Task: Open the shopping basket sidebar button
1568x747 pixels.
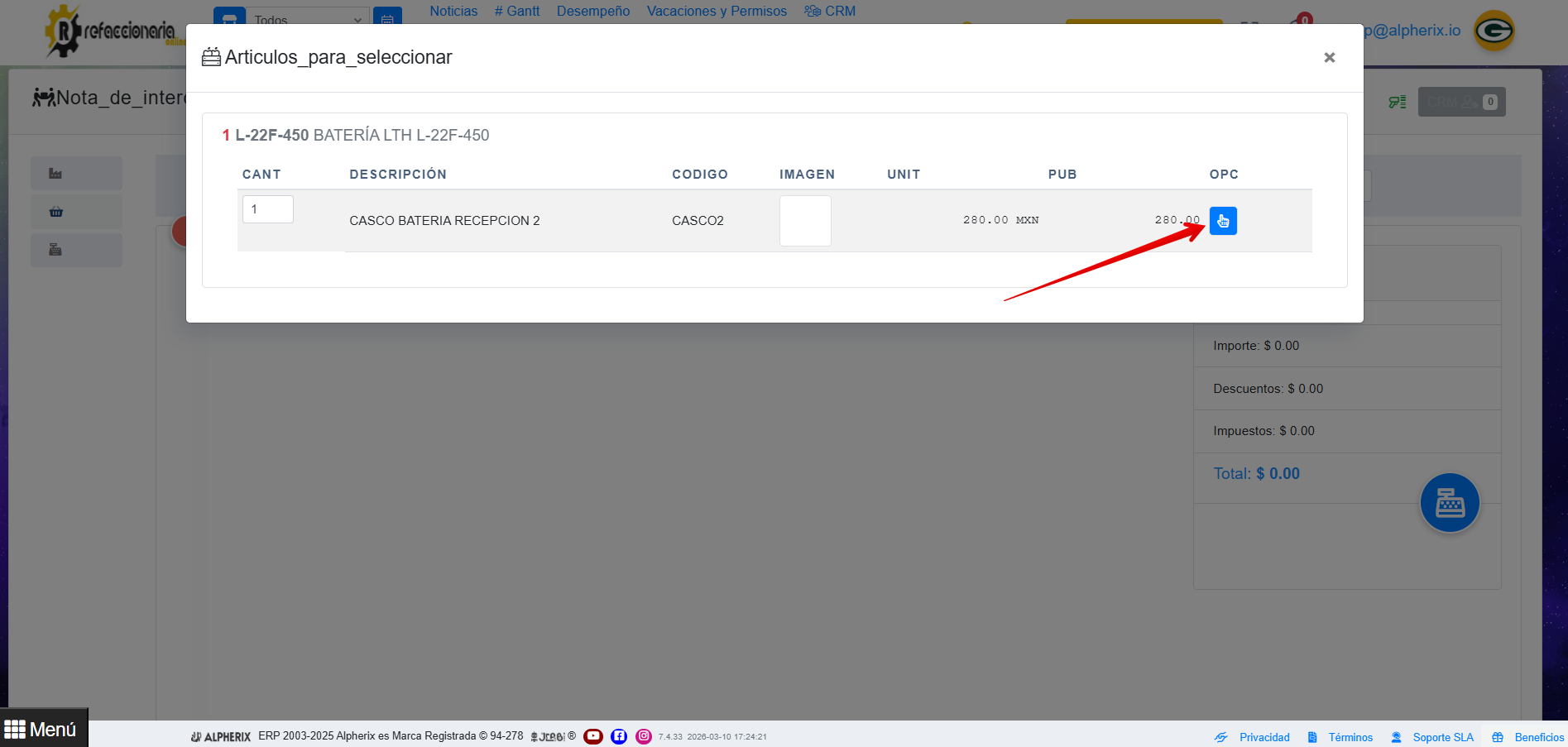Action: [76, 212]
